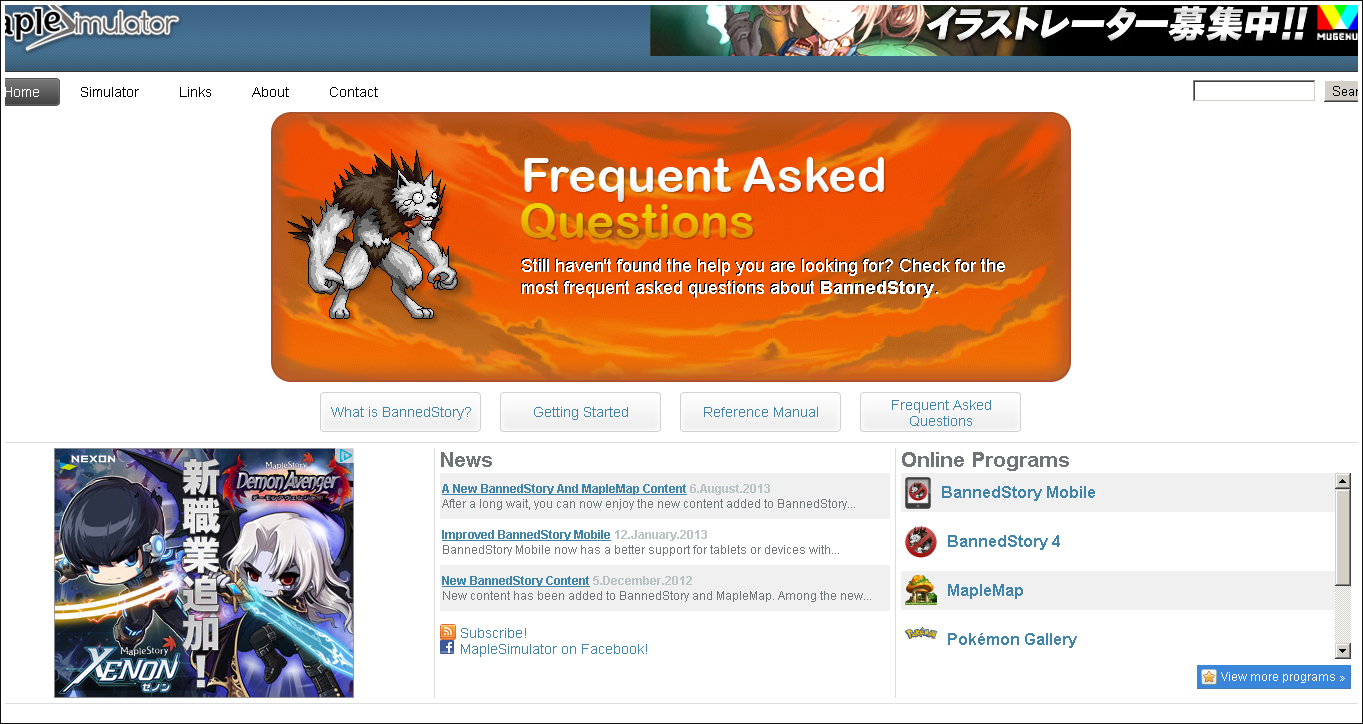The height and width of the screenshot is (724, 1363).
Task: Click the "better support for tablets" news summary
Action: [641, 550]
